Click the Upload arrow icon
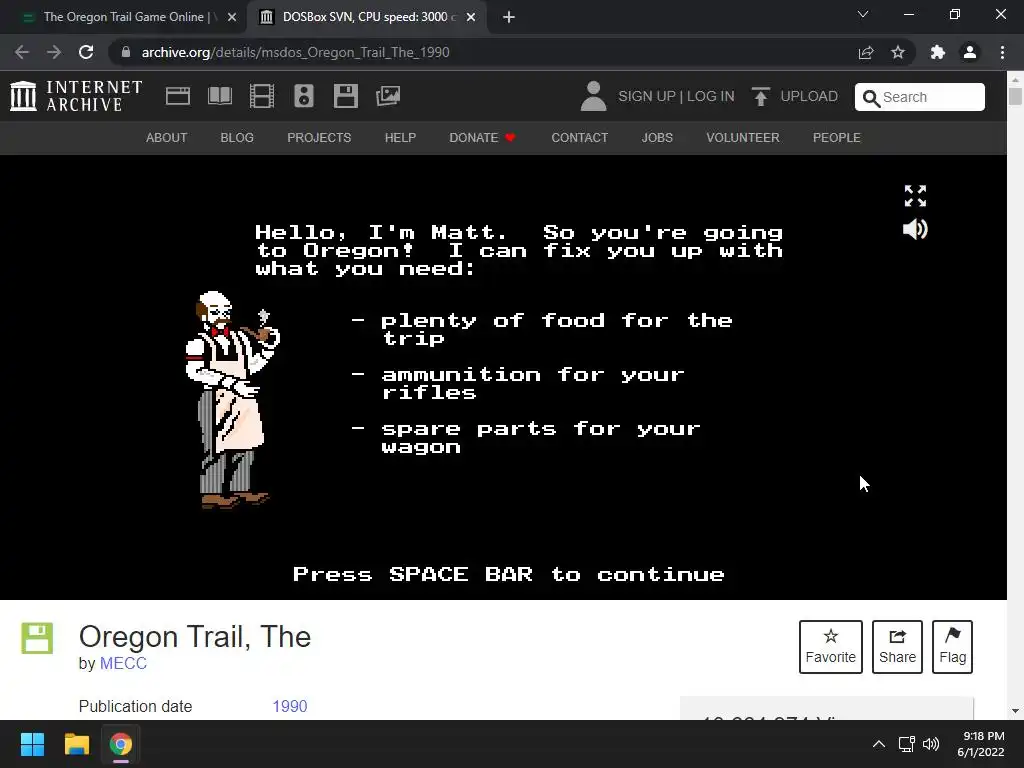 760,96
